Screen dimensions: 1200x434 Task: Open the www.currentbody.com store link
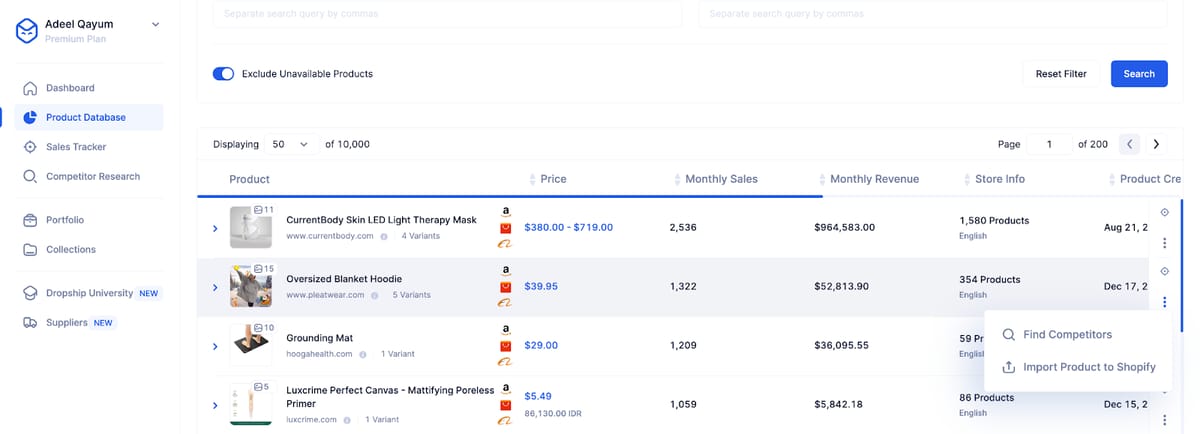[330, 237]
